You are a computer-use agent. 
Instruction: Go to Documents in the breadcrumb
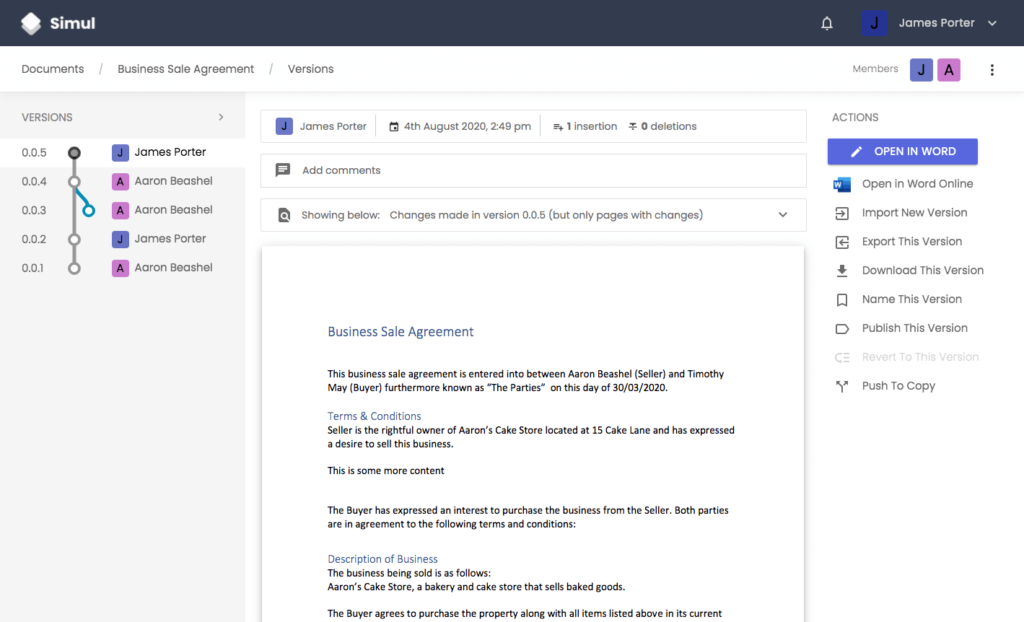pyautogui.click(x=52, y=69)
